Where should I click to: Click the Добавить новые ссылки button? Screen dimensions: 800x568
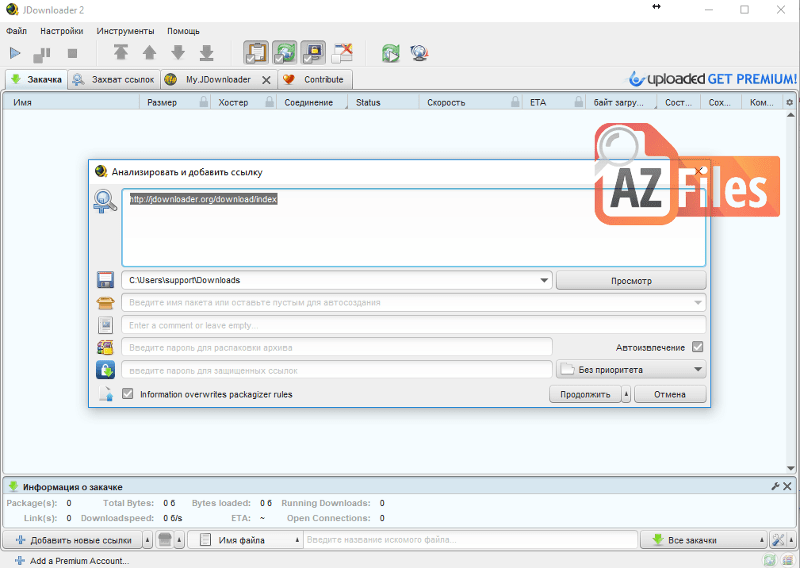click(x=73, y=540)
